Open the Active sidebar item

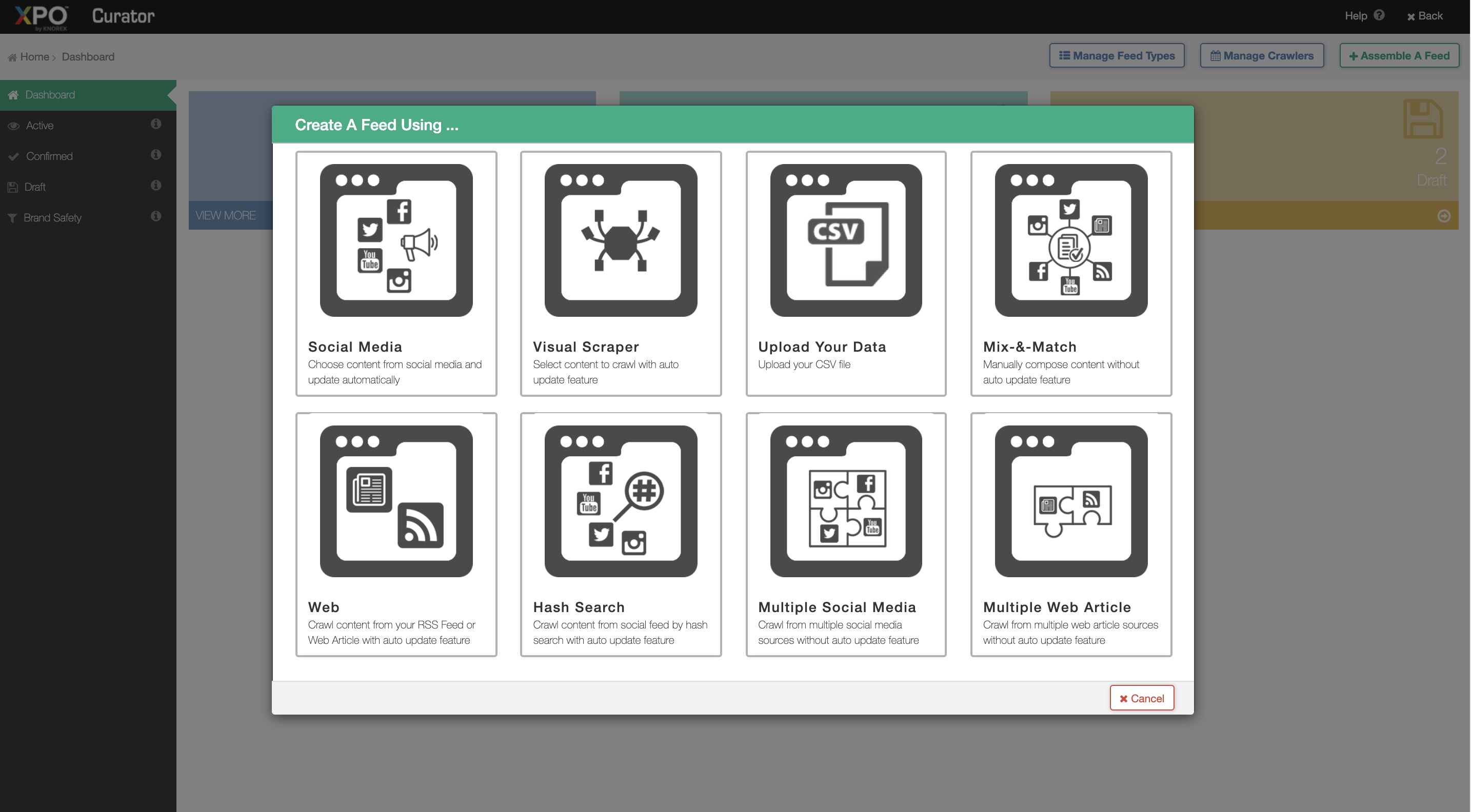click(x=40, y=126)
